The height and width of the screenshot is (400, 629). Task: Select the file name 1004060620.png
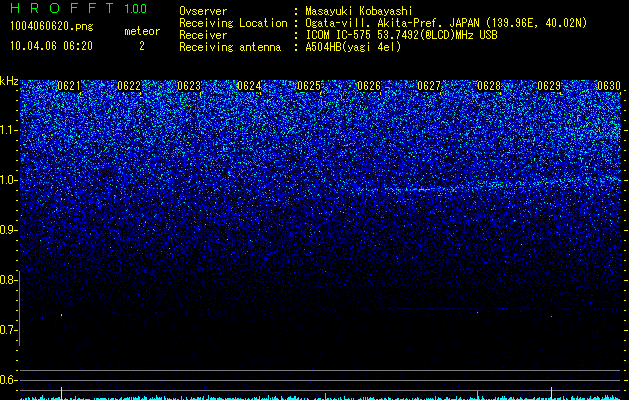pos(52,27)
